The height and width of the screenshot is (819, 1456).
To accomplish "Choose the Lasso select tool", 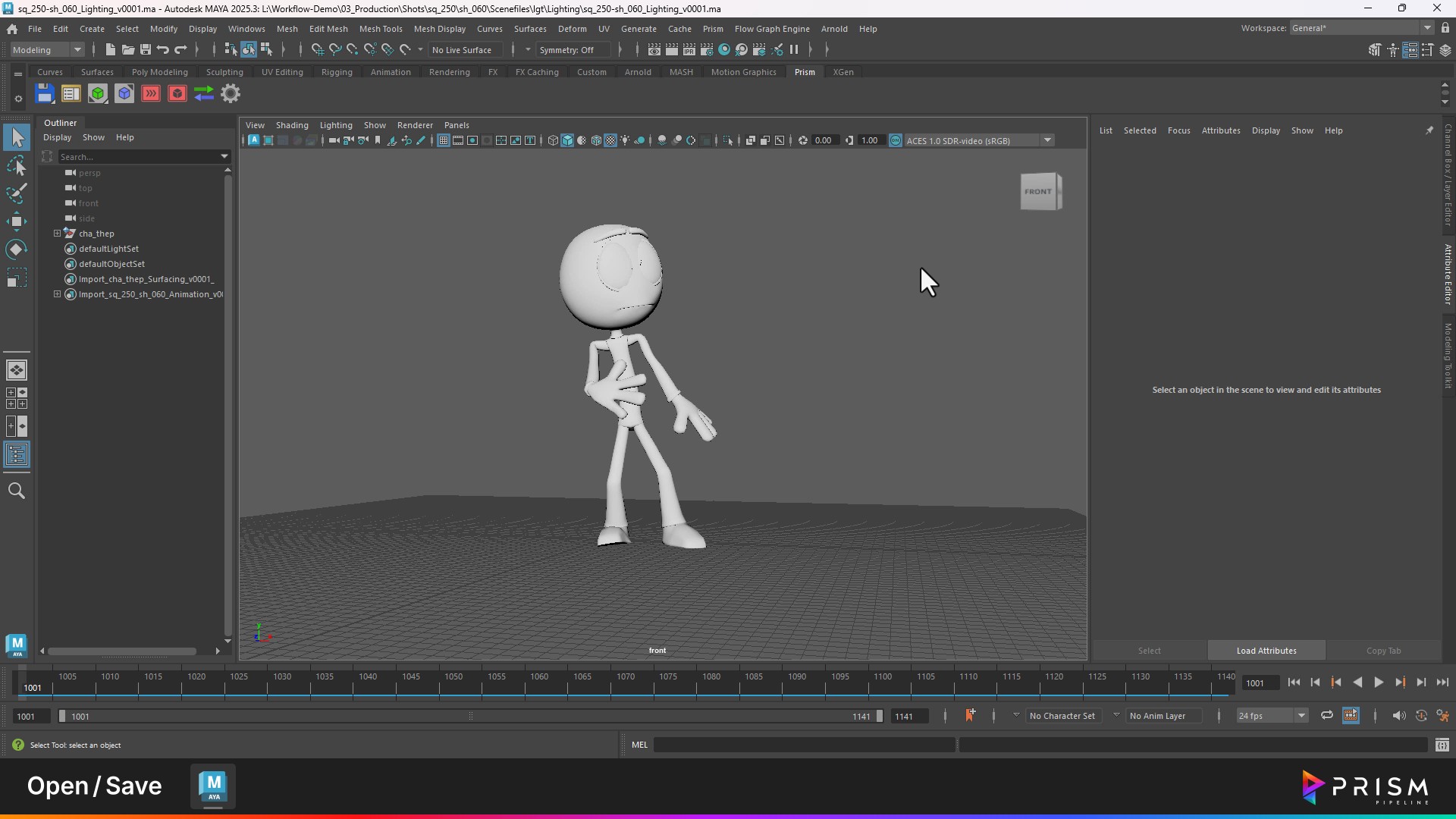I will pyautogui.click(x=17, y=165).
